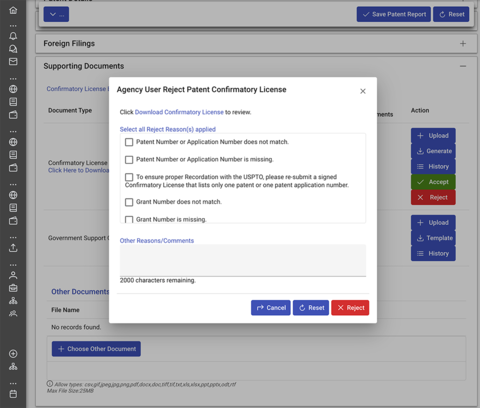Check 'Grant Number is missing'
Image resolution: width=480 pixels, height=408 pixels.
129,219
